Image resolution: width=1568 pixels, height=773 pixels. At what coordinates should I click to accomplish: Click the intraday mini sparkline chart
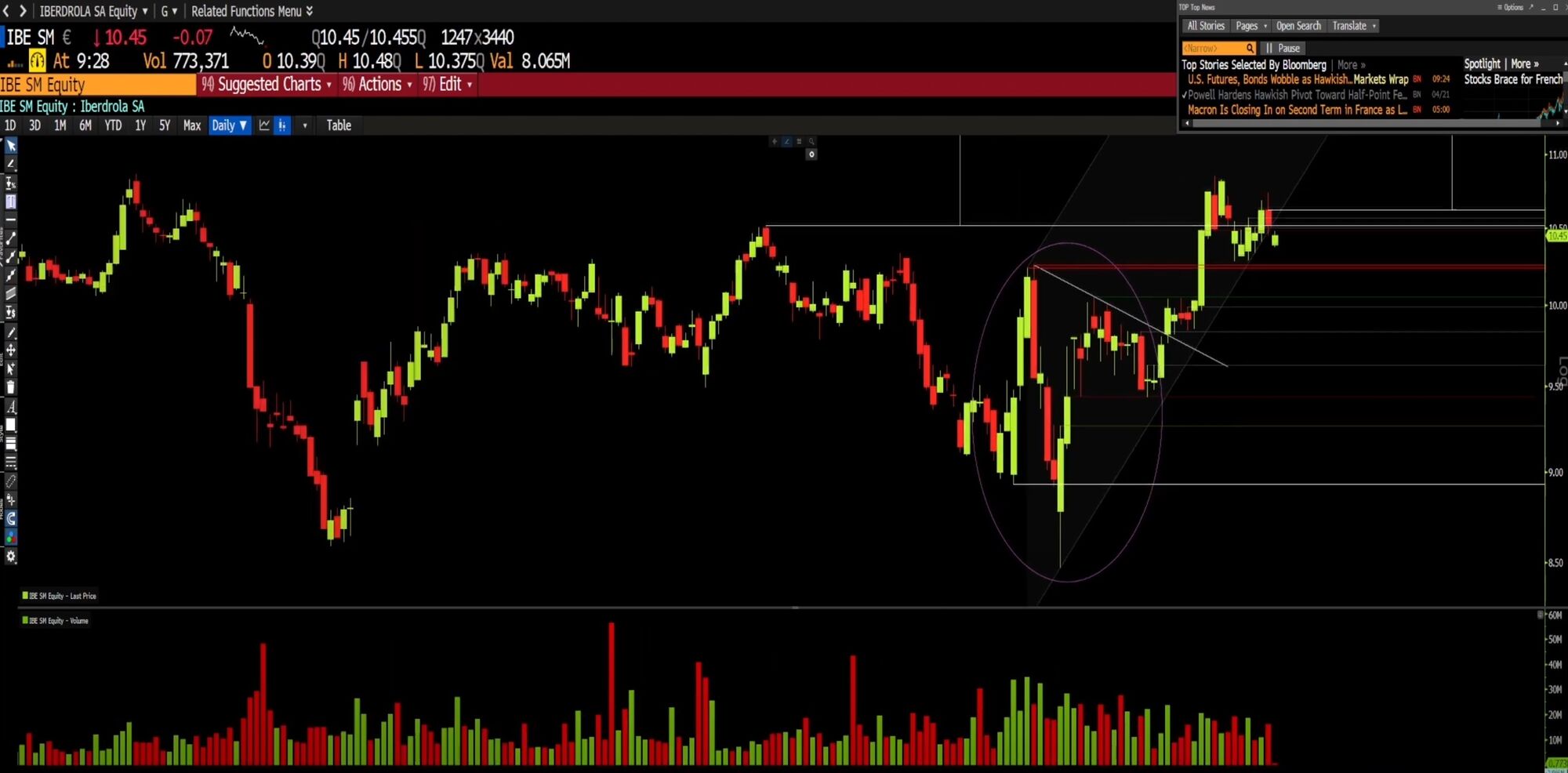(x=247, y=36)
